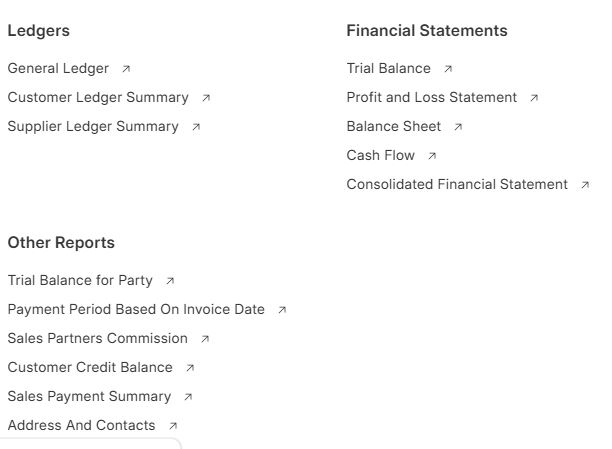Screen dimensions: 612x449
Task: Click arrow icon beside Sales Partners Commission
Action: click(x=205, y=339)
